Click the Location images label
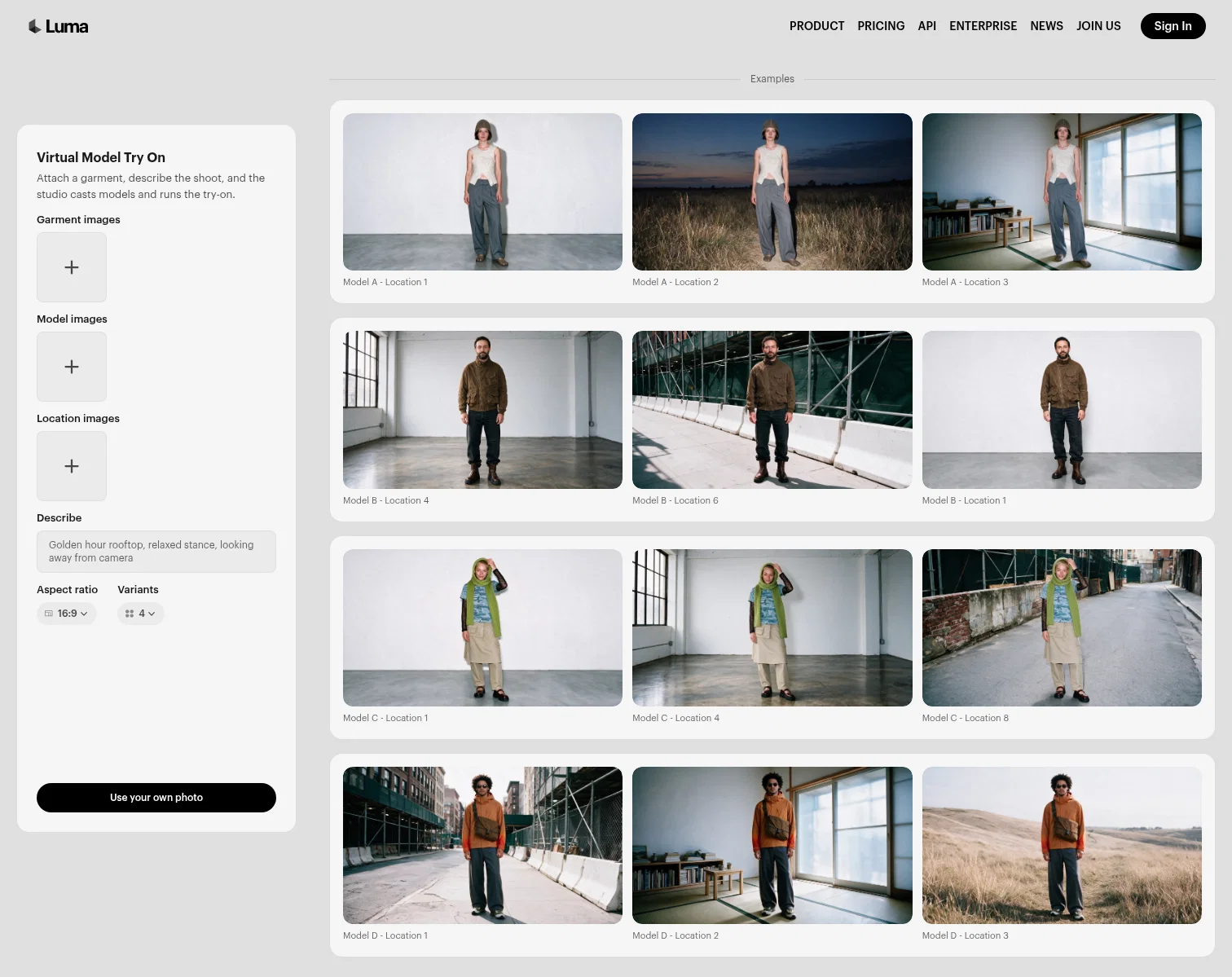Image resolution: width=1232 pixels, height=977 pixels. pyautogui.click(x=78, y=419)
